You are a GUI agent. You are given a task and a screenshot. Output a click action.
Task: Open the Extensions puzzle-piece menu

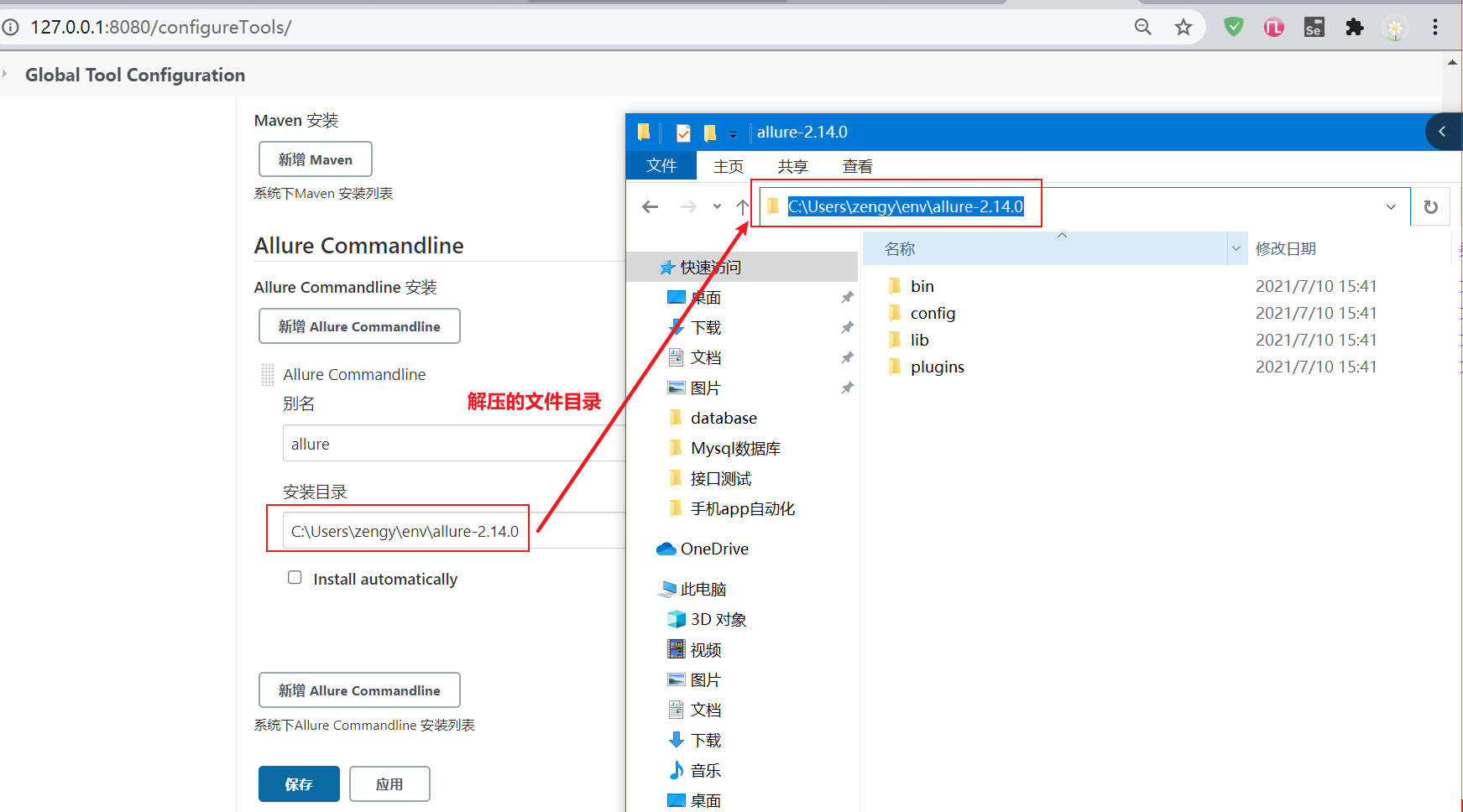(x=1355, y=28)
